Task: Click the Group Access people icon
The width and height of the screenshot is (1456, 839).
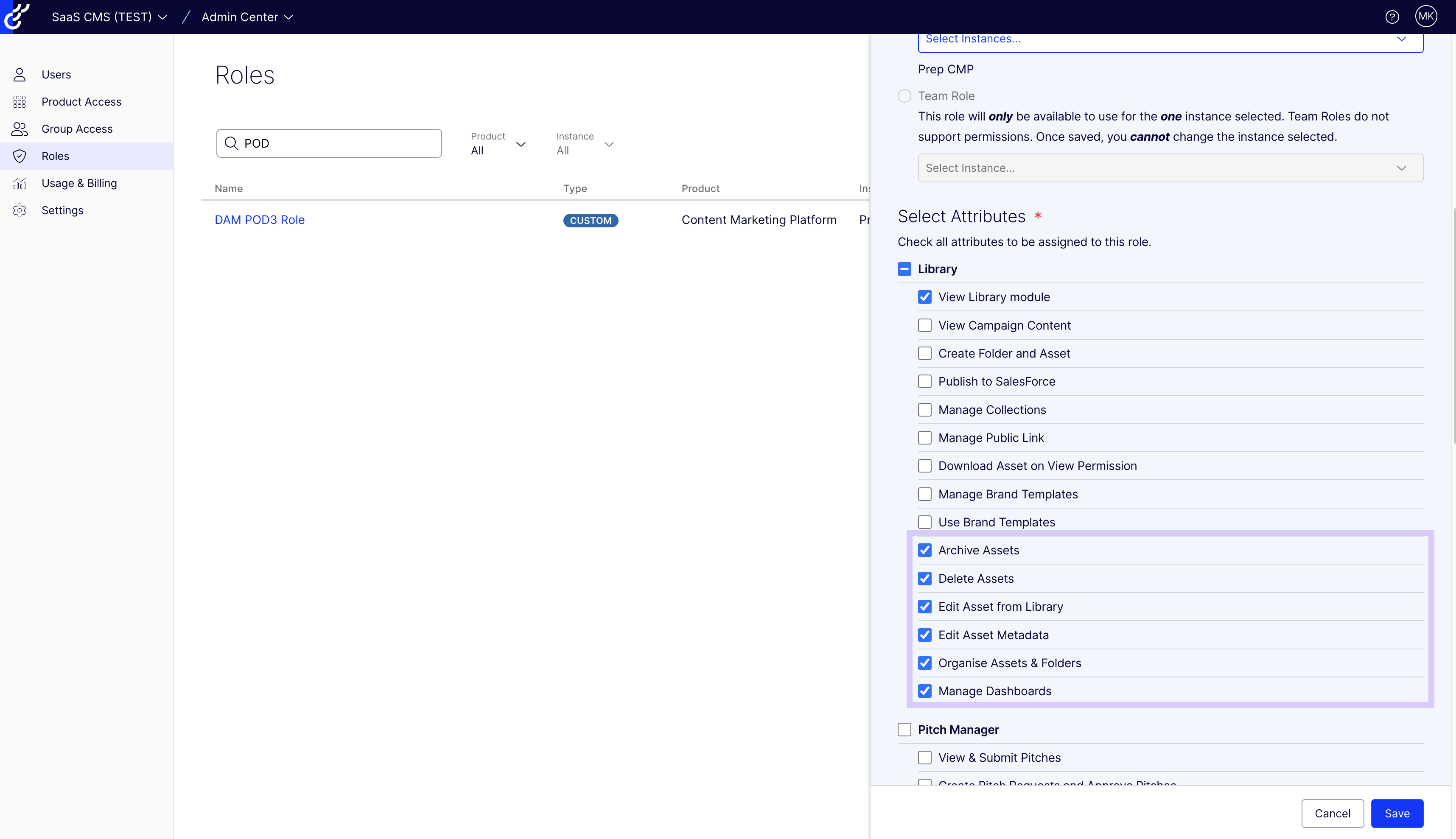Action: click(x=20, y=129)
